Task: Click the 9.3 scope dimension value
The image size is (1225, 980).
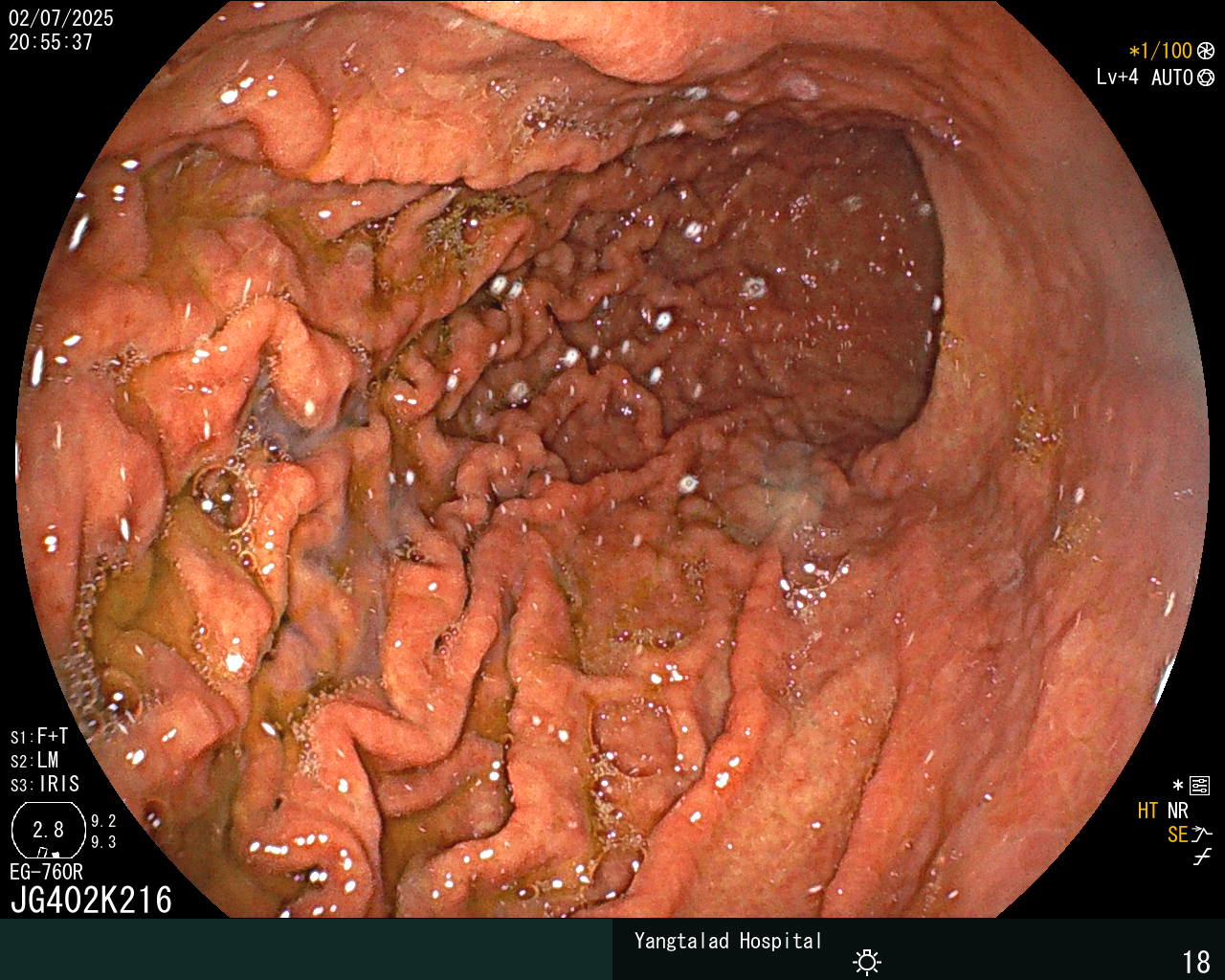Action: point(103,842)
